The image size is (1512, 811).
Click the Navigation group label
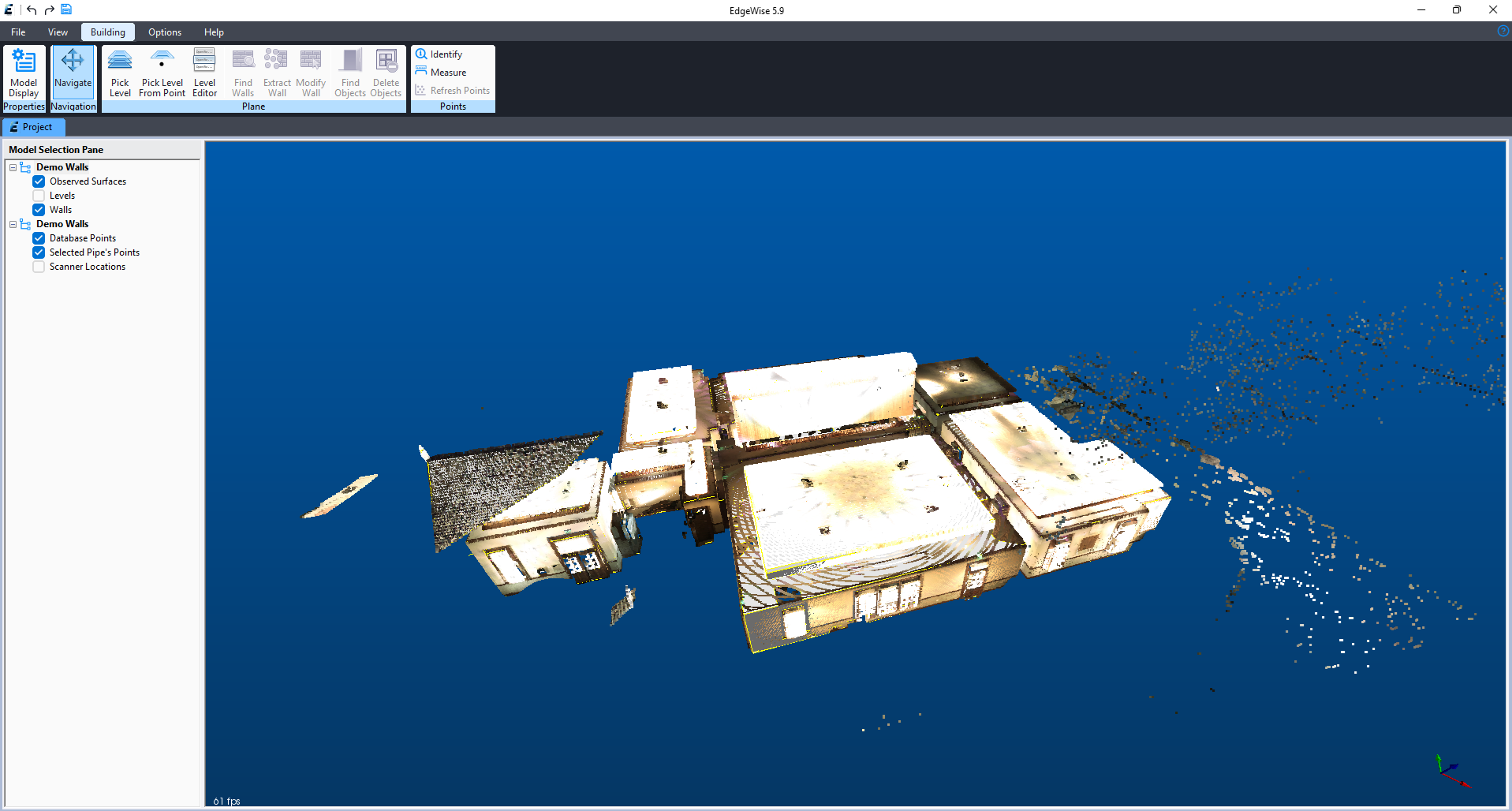click(73, 107)
